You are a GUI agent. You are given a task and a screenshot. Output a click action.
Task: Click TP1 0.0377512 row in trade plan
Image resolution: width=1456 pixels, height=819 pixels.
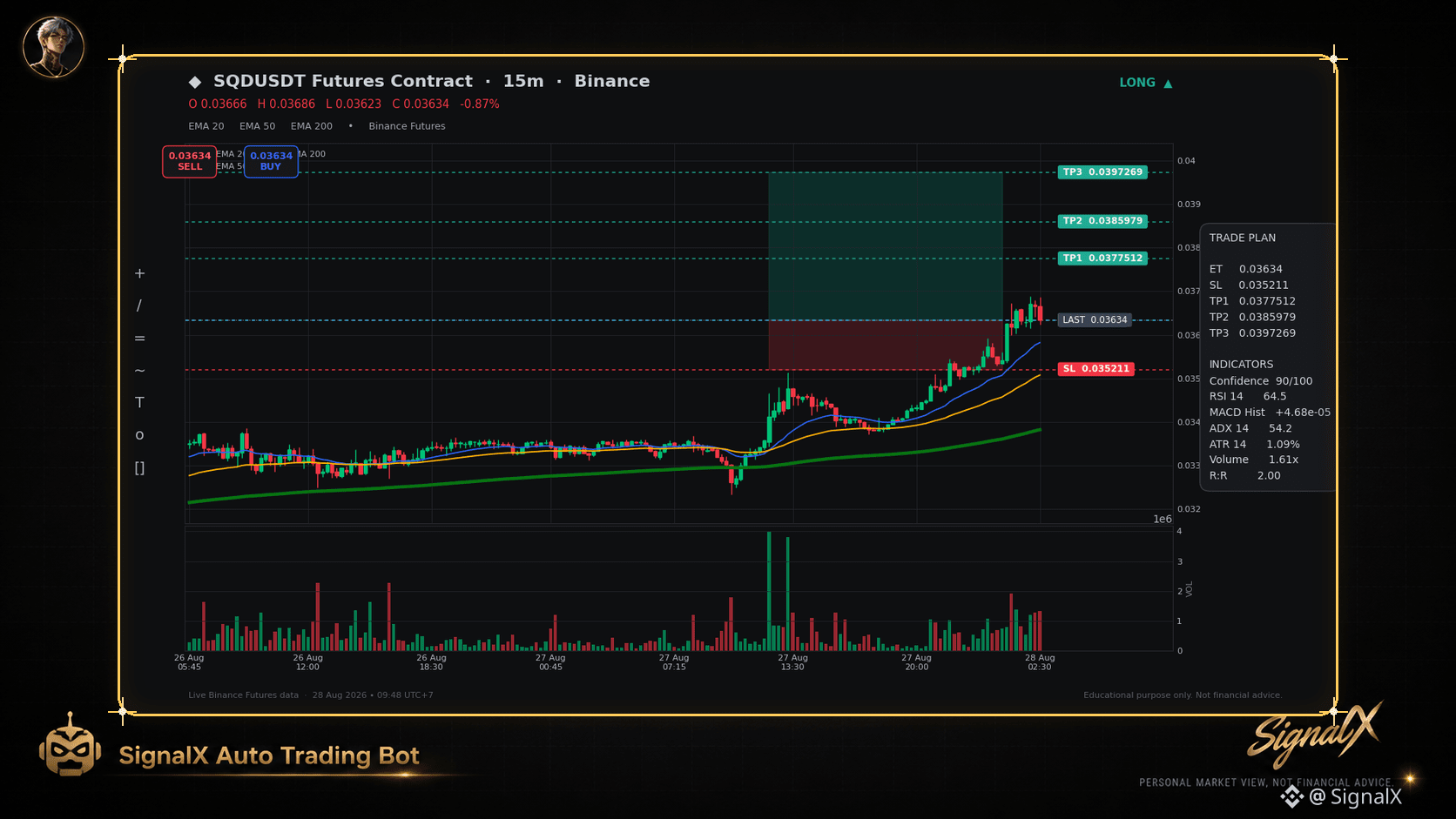[1252, 302]
